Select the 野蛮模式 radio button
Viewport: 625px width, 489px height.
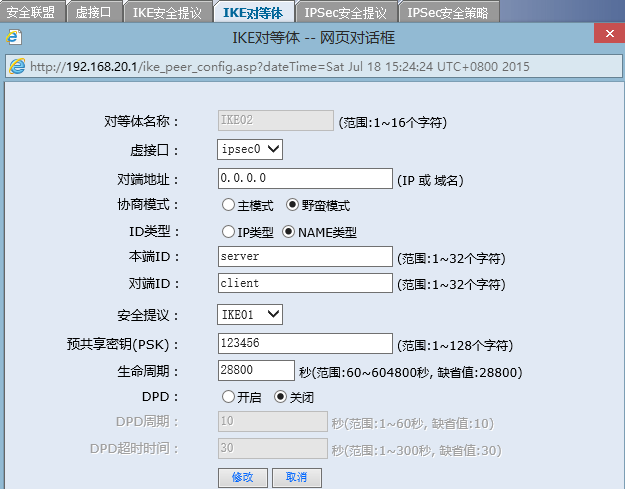[x=293, y=205]
